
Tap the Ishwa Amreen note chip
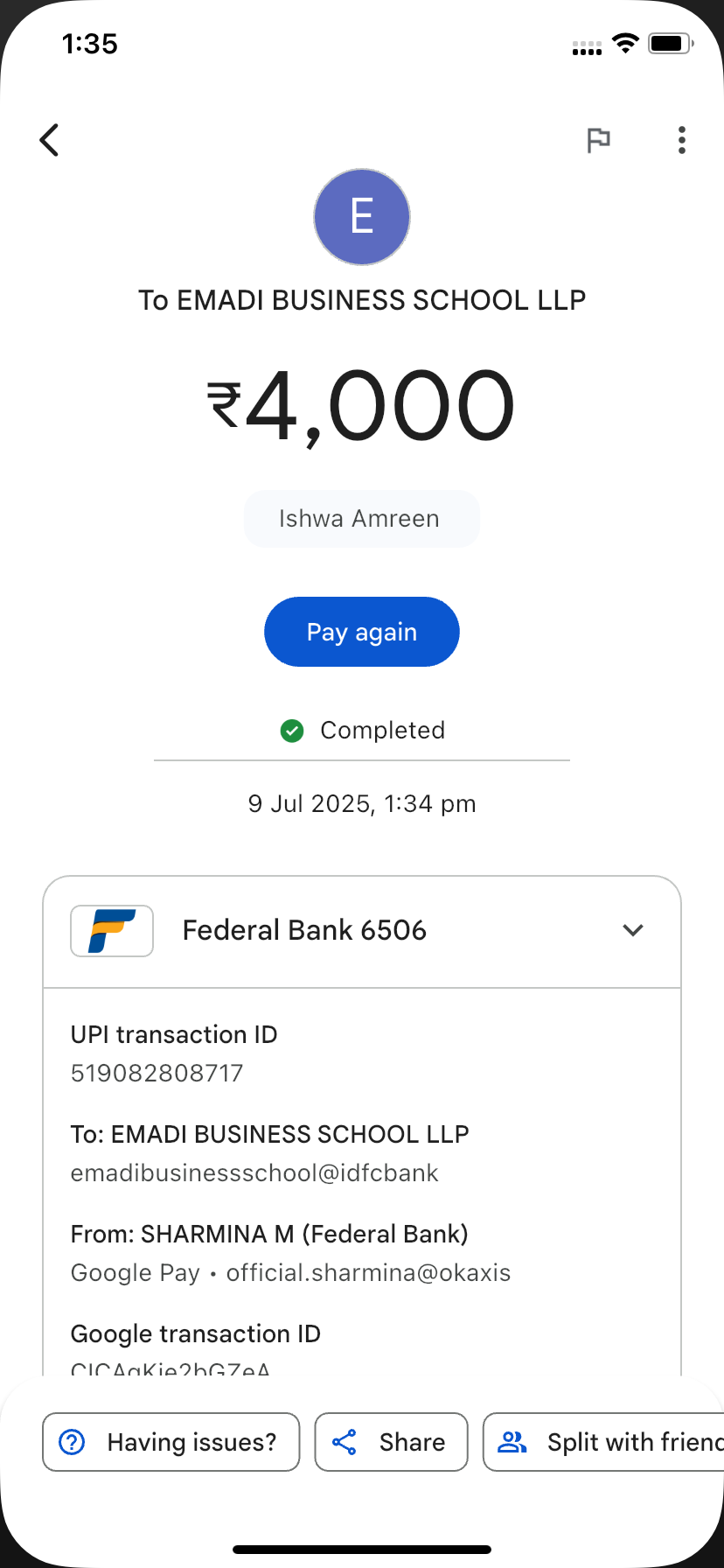coord(360,519)
